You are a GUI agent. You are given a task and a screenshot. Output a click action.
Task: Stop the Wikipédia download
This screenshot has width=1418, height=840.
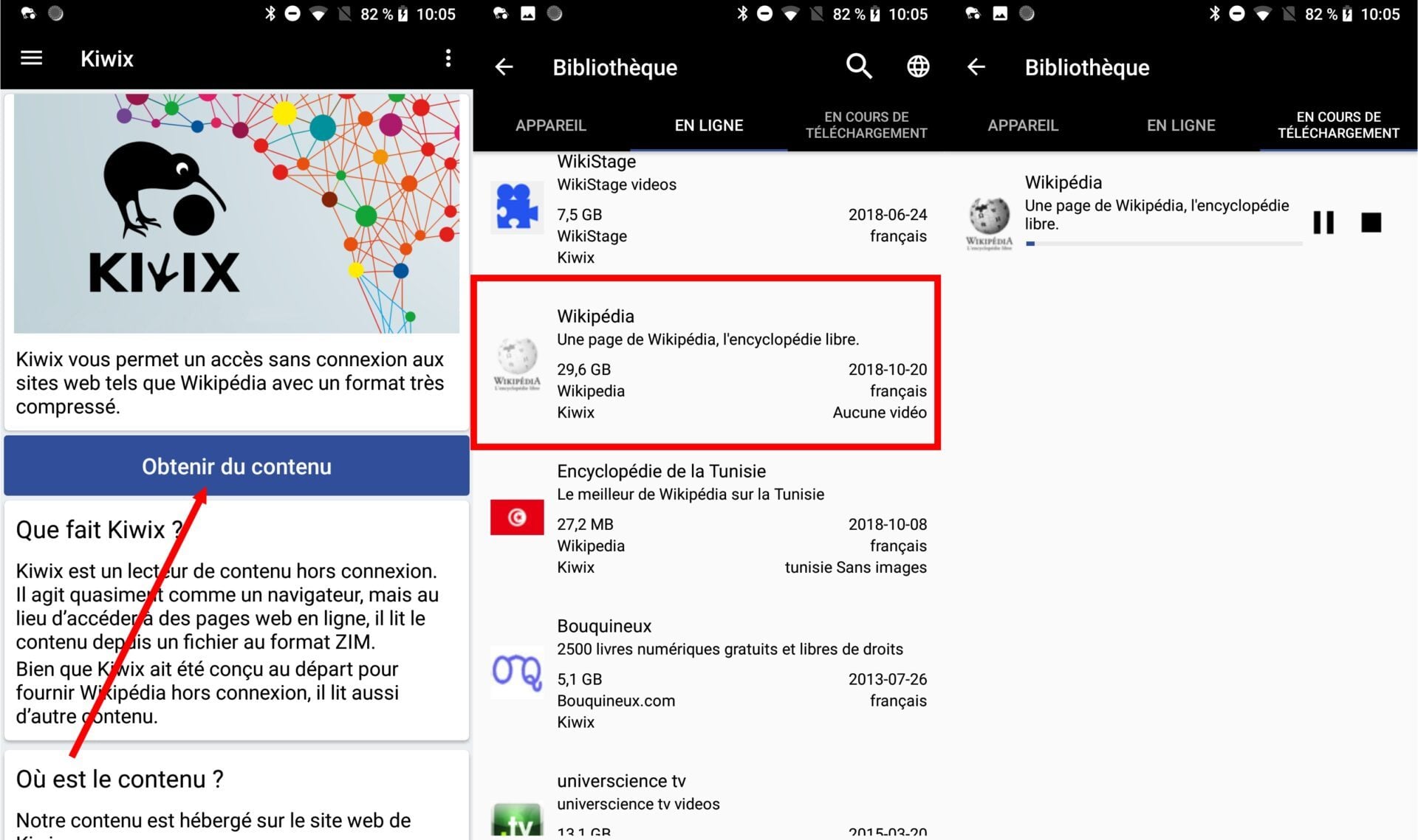tap(1371, 222)
